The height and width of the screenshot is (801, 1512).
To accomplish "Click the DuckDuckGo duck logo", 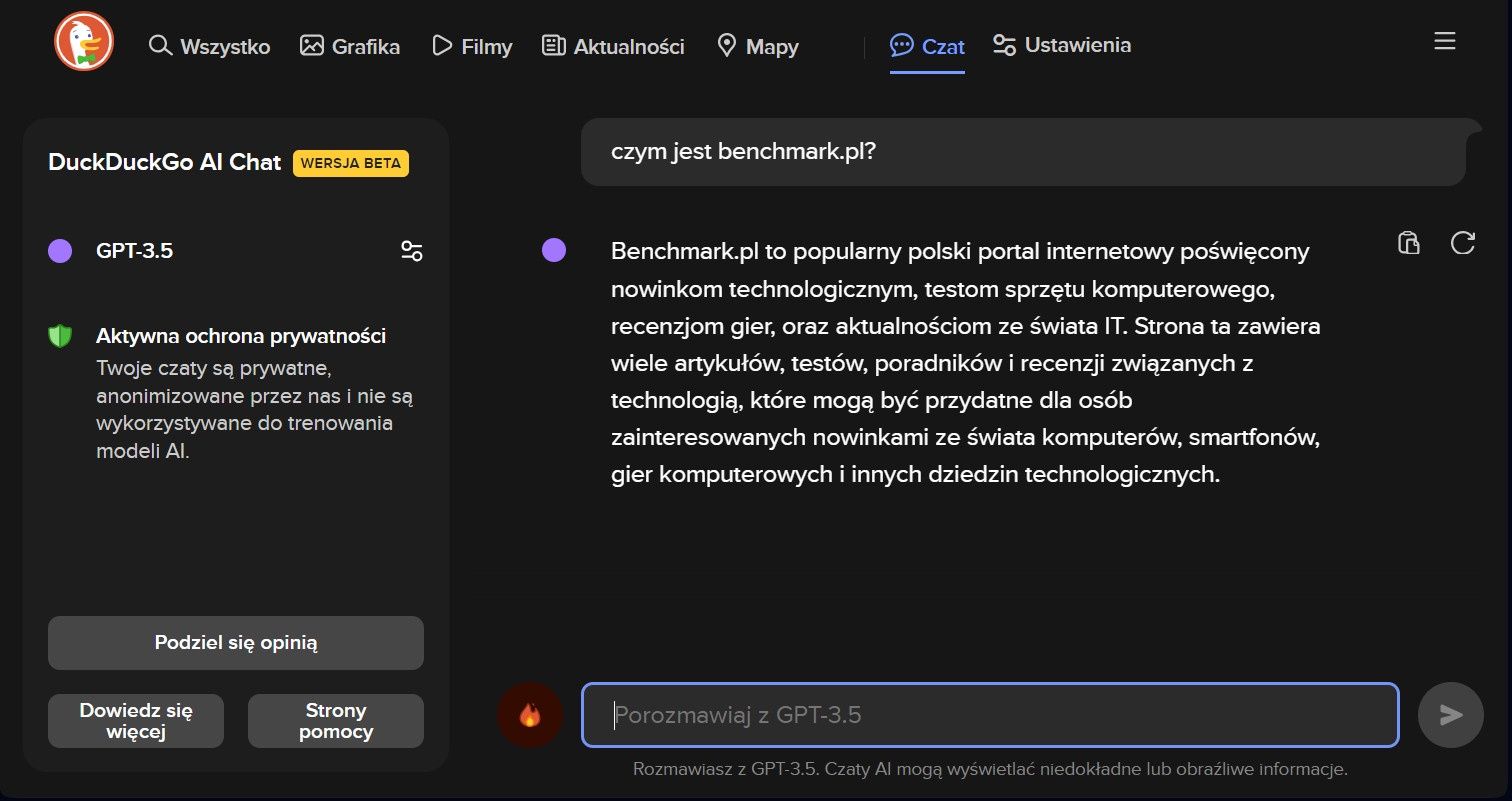I will (x=84, y=42).
